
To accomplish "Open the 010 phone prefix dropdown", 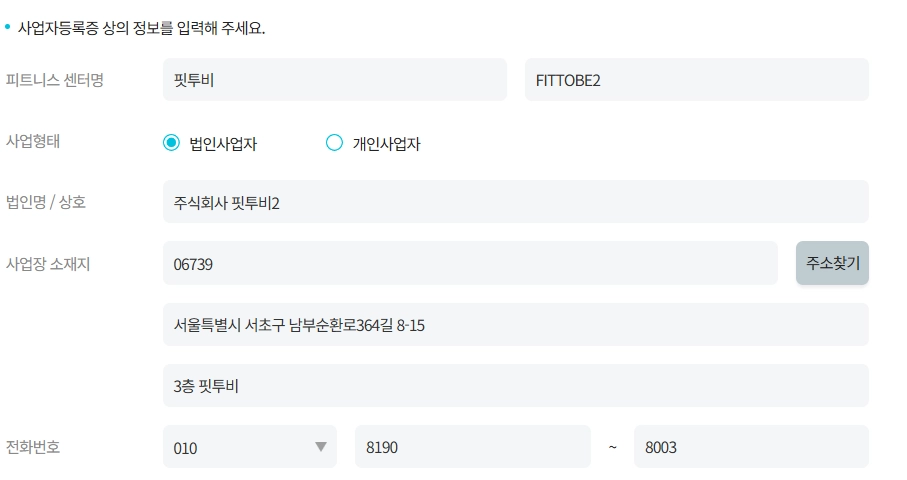I will pos(249,447).
